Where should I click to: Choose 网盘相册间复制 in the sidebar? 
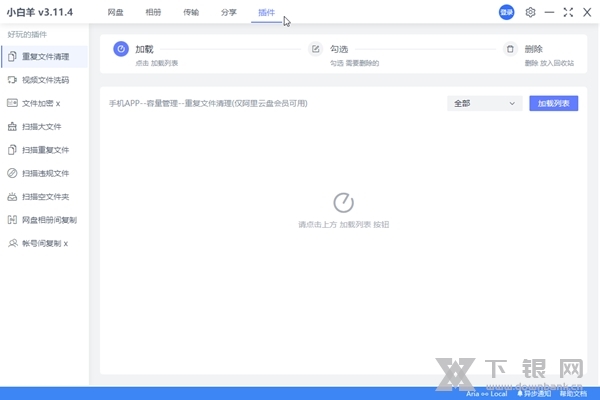click(45, 220)
